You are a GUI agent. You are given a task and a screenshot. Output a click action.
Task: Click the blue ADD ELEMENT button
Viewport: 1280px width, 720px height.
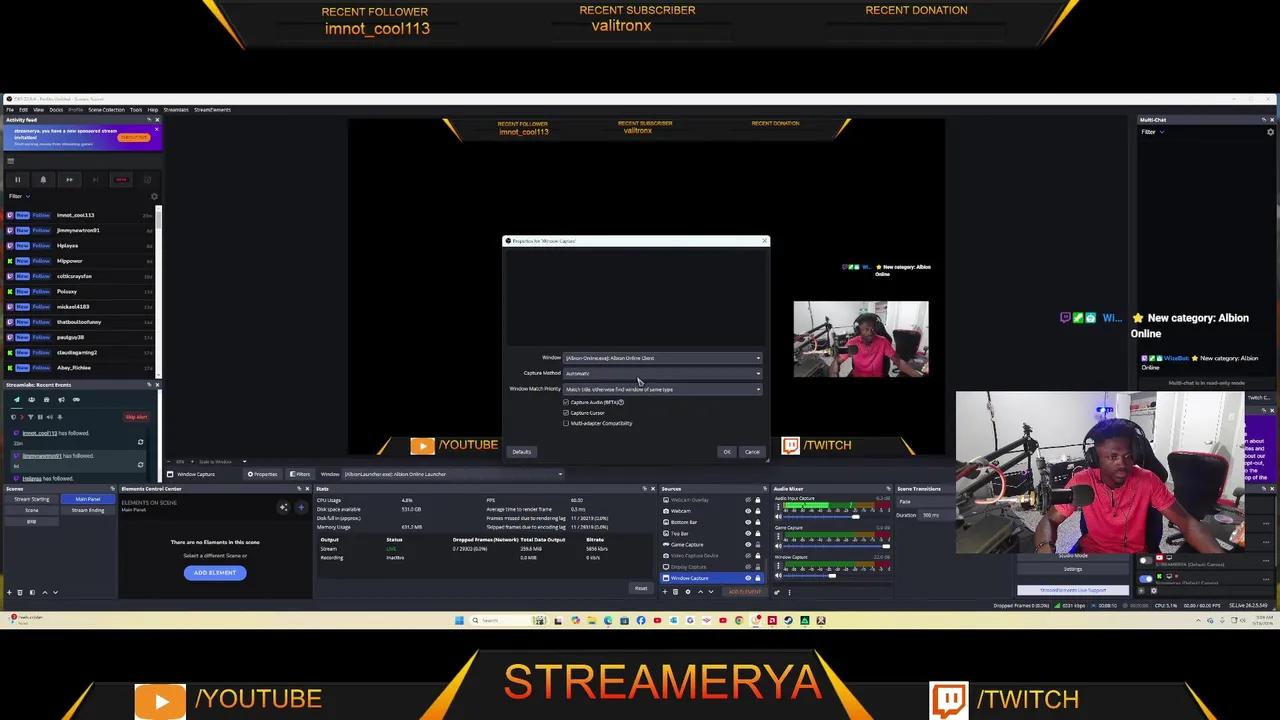click(215, 573)
